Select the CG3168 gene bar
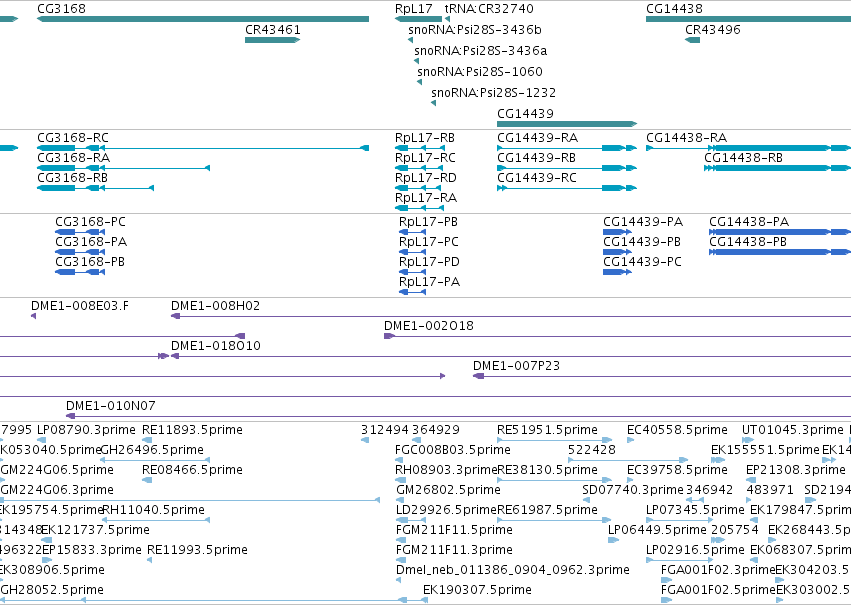This screenshot has width=851, height=605. [203, 19]
